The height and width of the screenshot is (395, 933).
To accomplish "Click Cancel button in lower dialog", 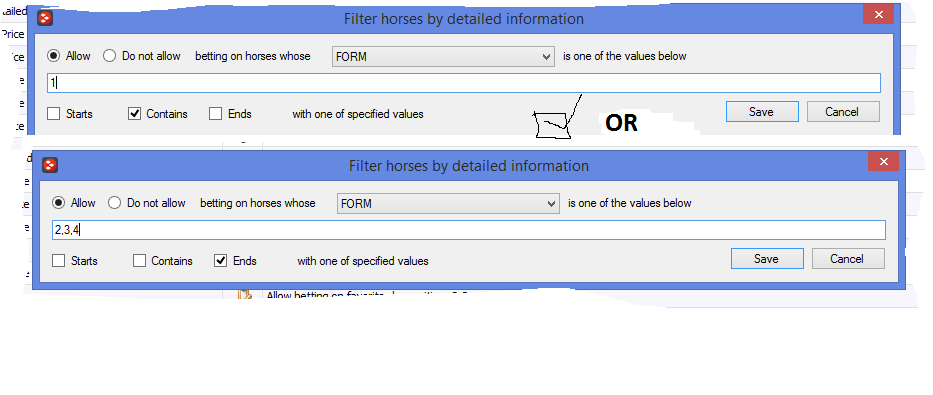I will click(848, 259).
